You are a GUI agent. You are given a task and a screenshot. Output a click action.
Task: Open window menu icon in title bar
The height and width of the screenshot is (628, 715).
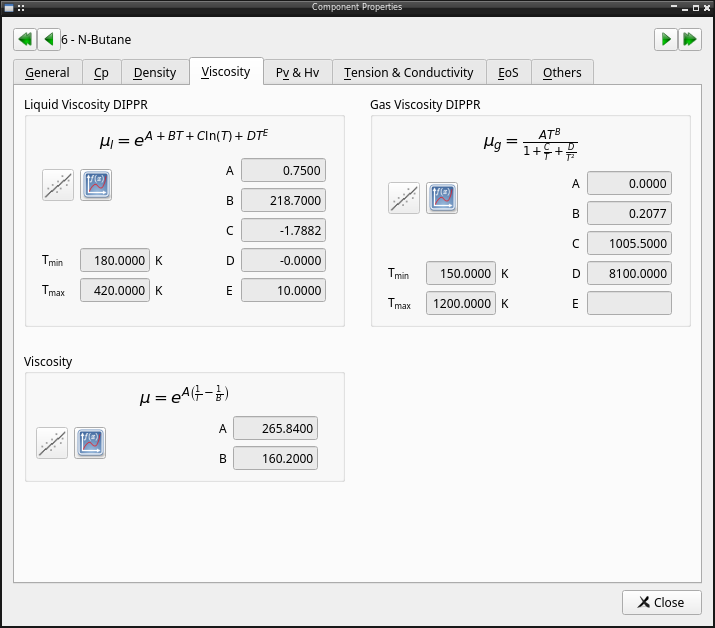(9, 8)
